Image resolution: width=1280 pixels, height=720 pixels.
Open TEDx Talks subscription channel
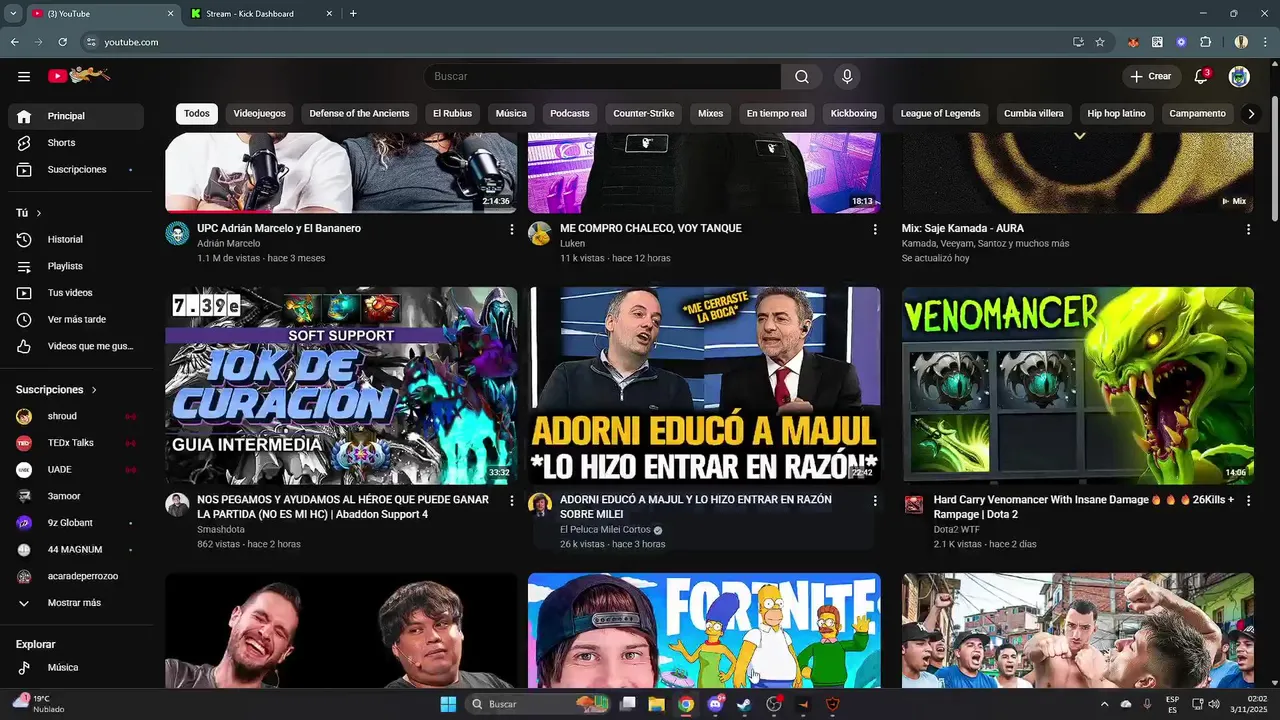pos(76,443)
